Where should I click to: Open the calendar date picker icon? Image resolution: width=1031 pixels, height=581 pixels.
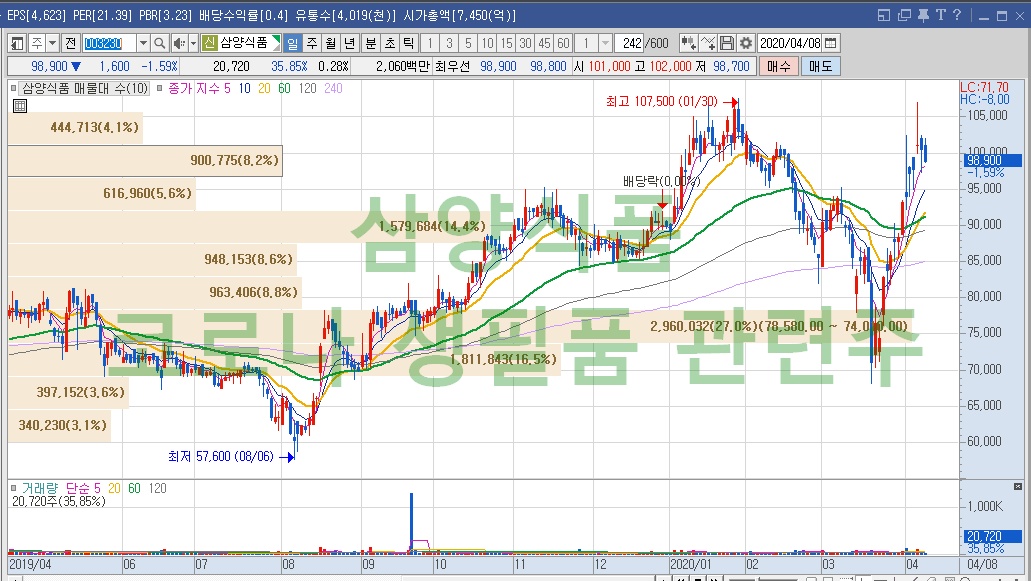point(831,43)
